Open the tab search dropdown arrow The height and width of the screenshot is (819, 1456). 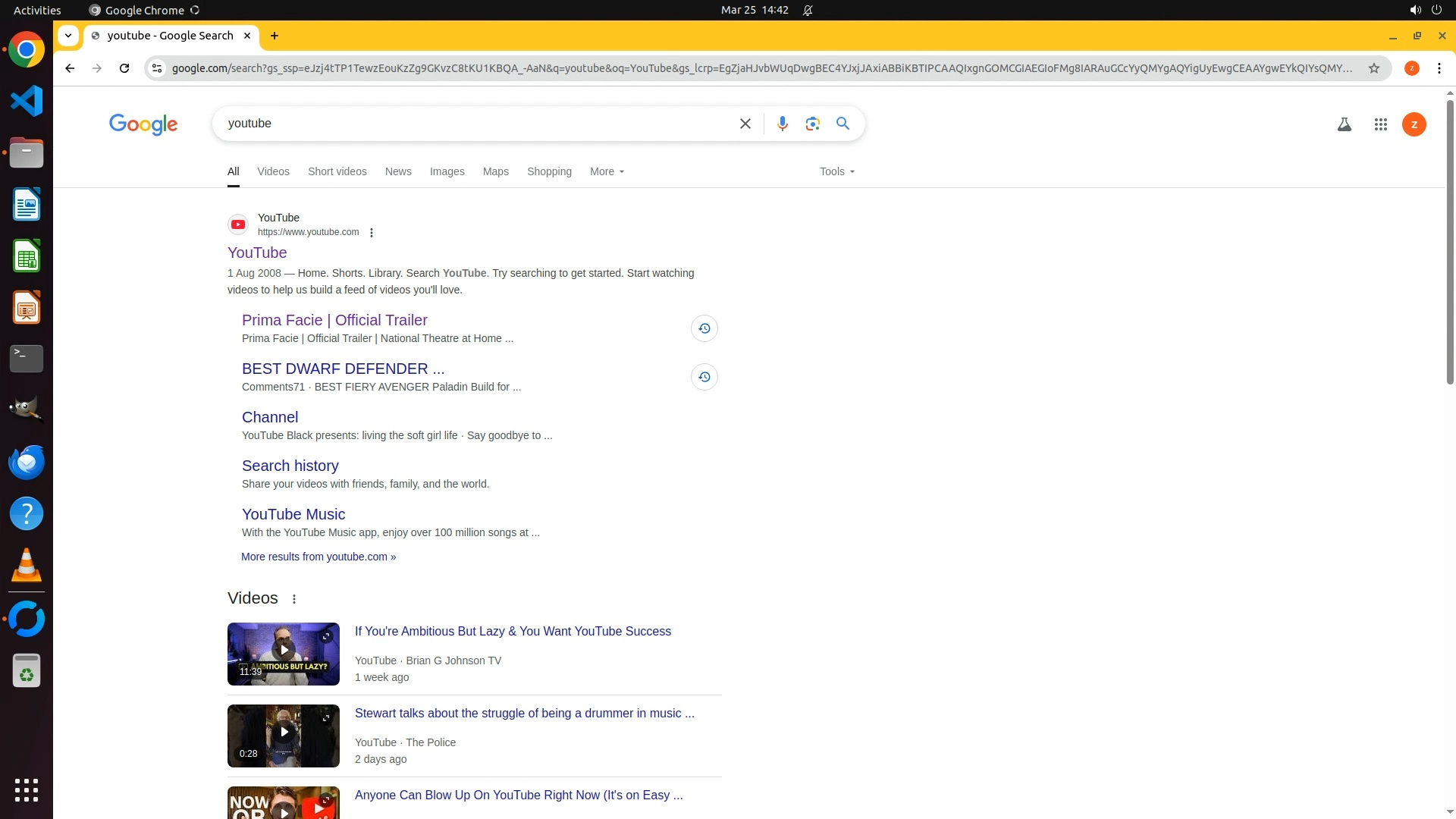click(x=68, y=36)
